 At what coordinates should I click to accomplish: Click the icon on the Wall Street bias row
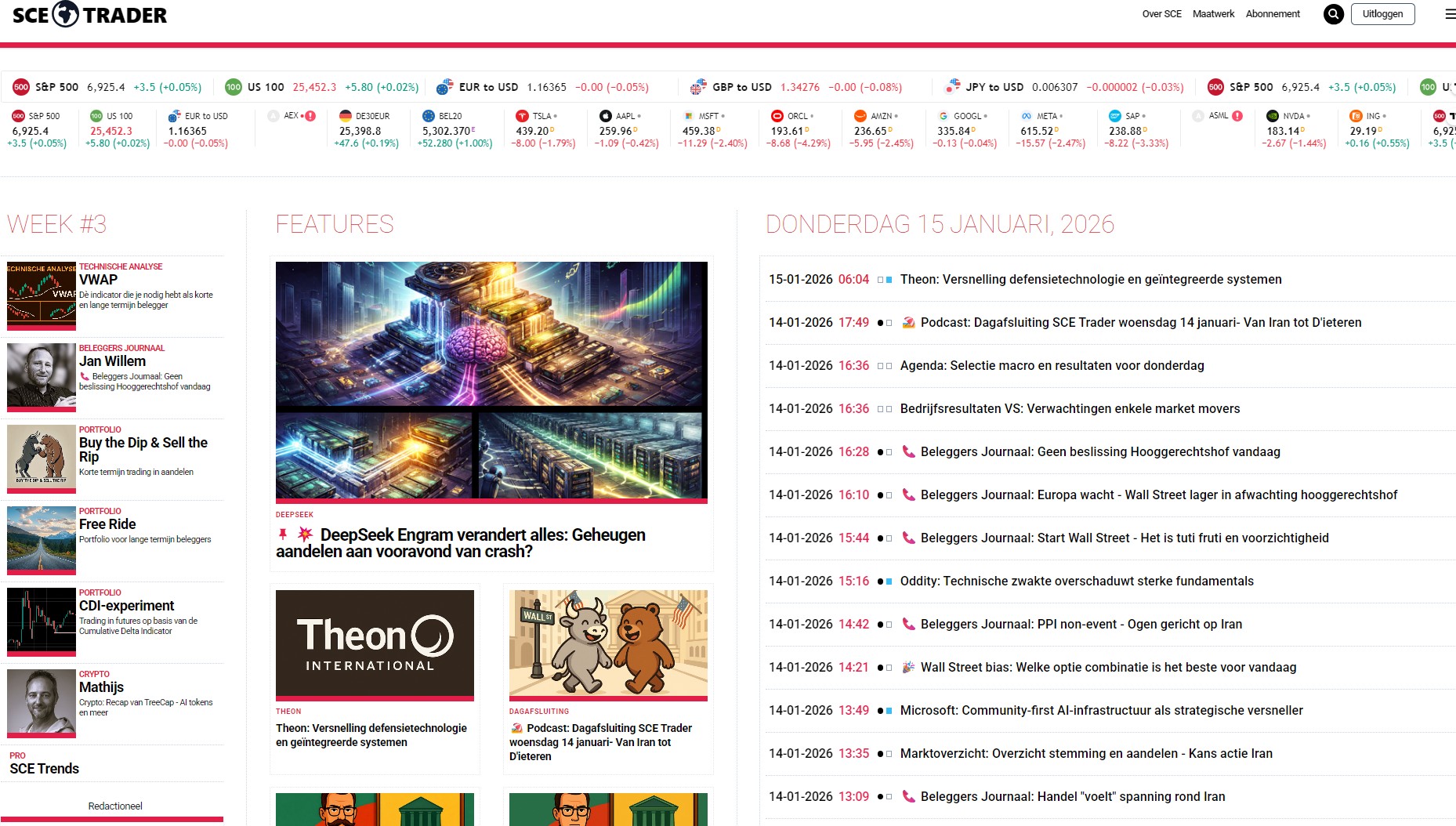tap(908, 667)
